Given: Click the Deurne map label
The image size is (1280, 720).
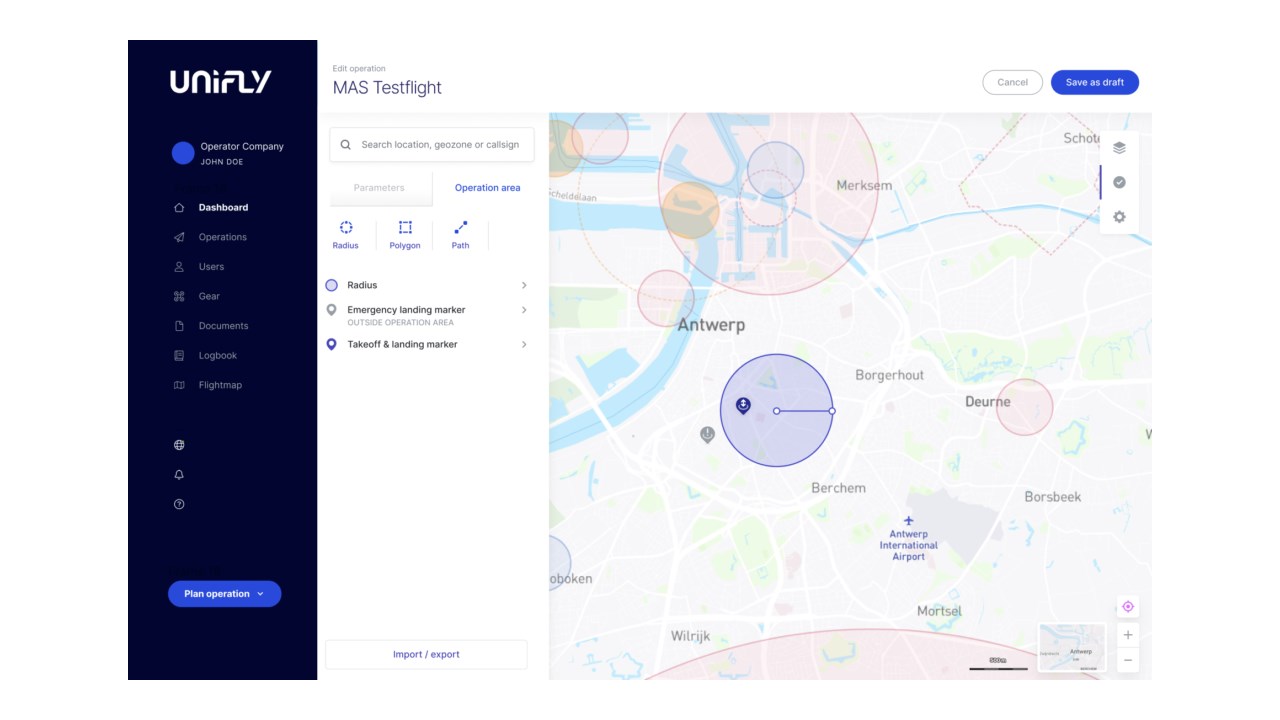Looking at the screenshot, I should pyautogui.click(x=987, y=402).
